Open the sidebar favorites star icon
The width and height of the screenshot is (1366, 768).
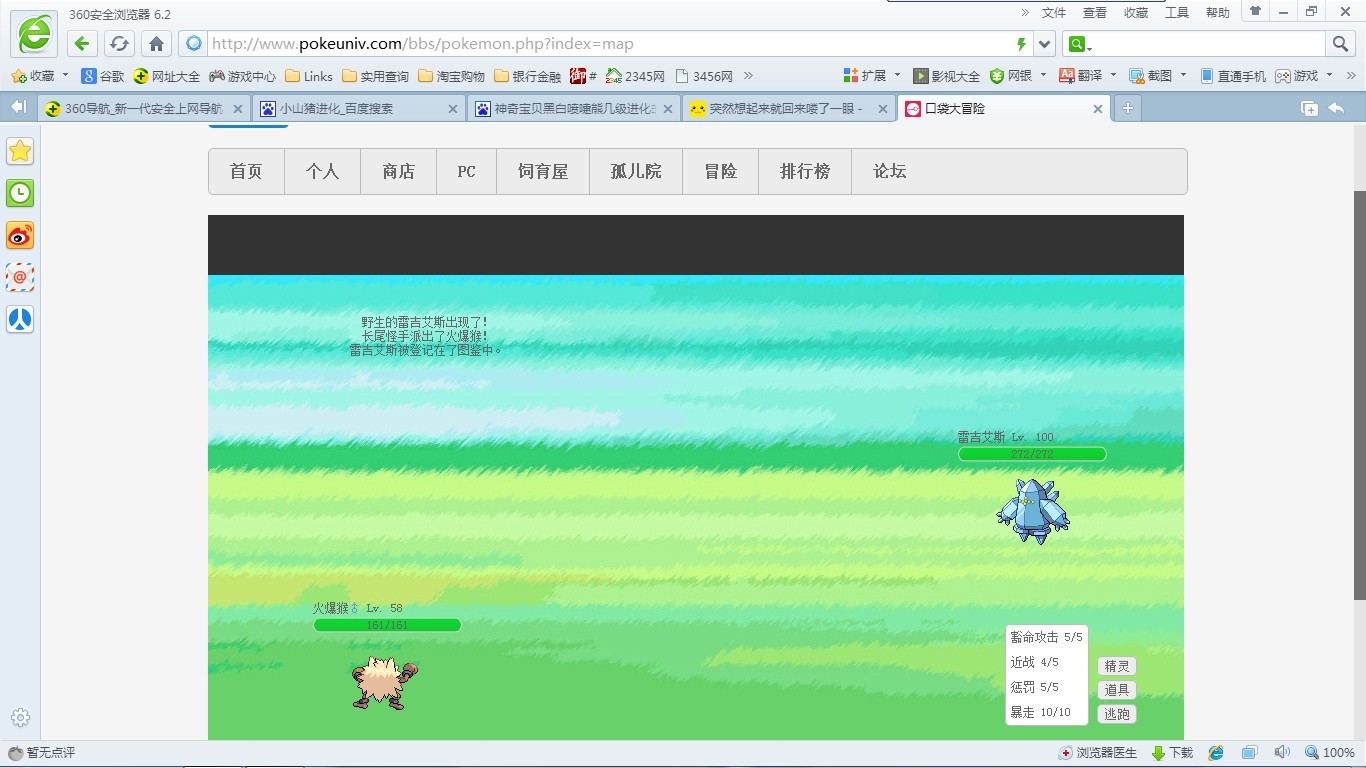pos(20,151)
